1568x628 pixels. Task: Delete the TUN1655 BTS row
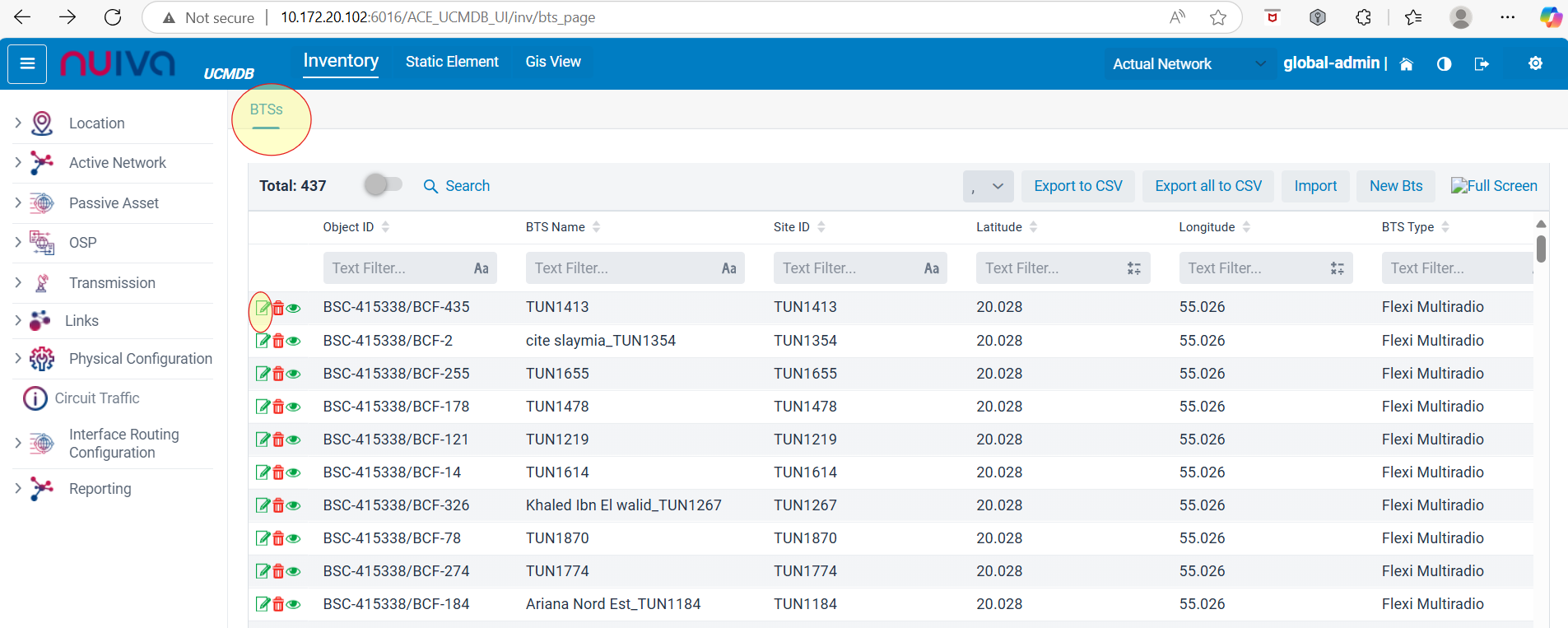pyautogui.click(x=278, y=374)
